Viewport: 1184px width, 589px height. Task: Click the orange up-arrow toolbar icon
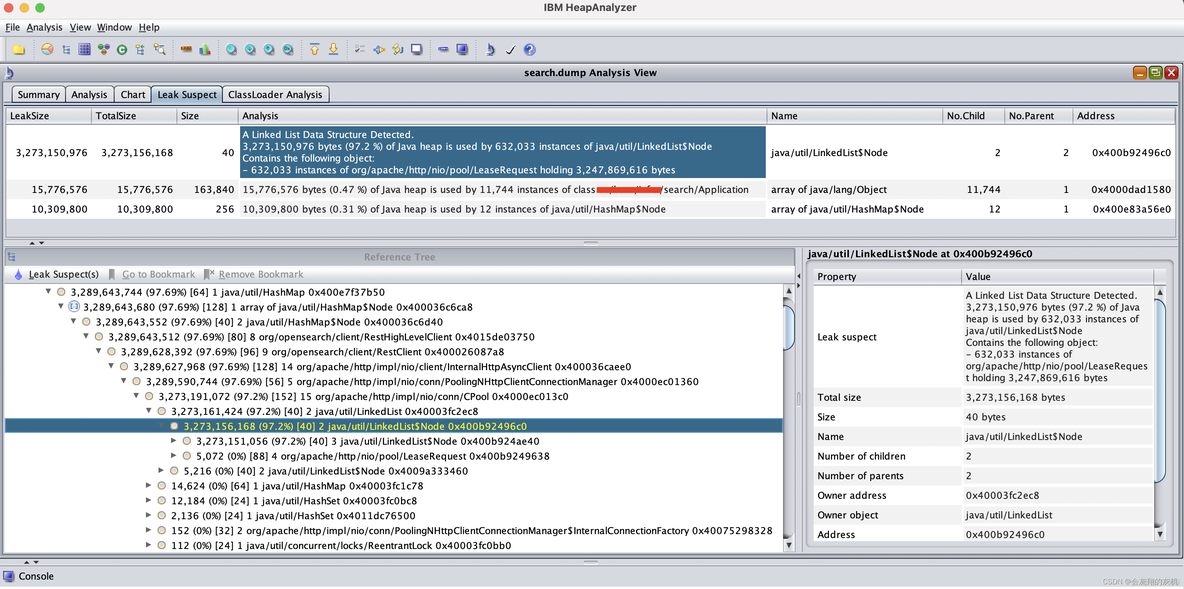[x=315, y=50]
